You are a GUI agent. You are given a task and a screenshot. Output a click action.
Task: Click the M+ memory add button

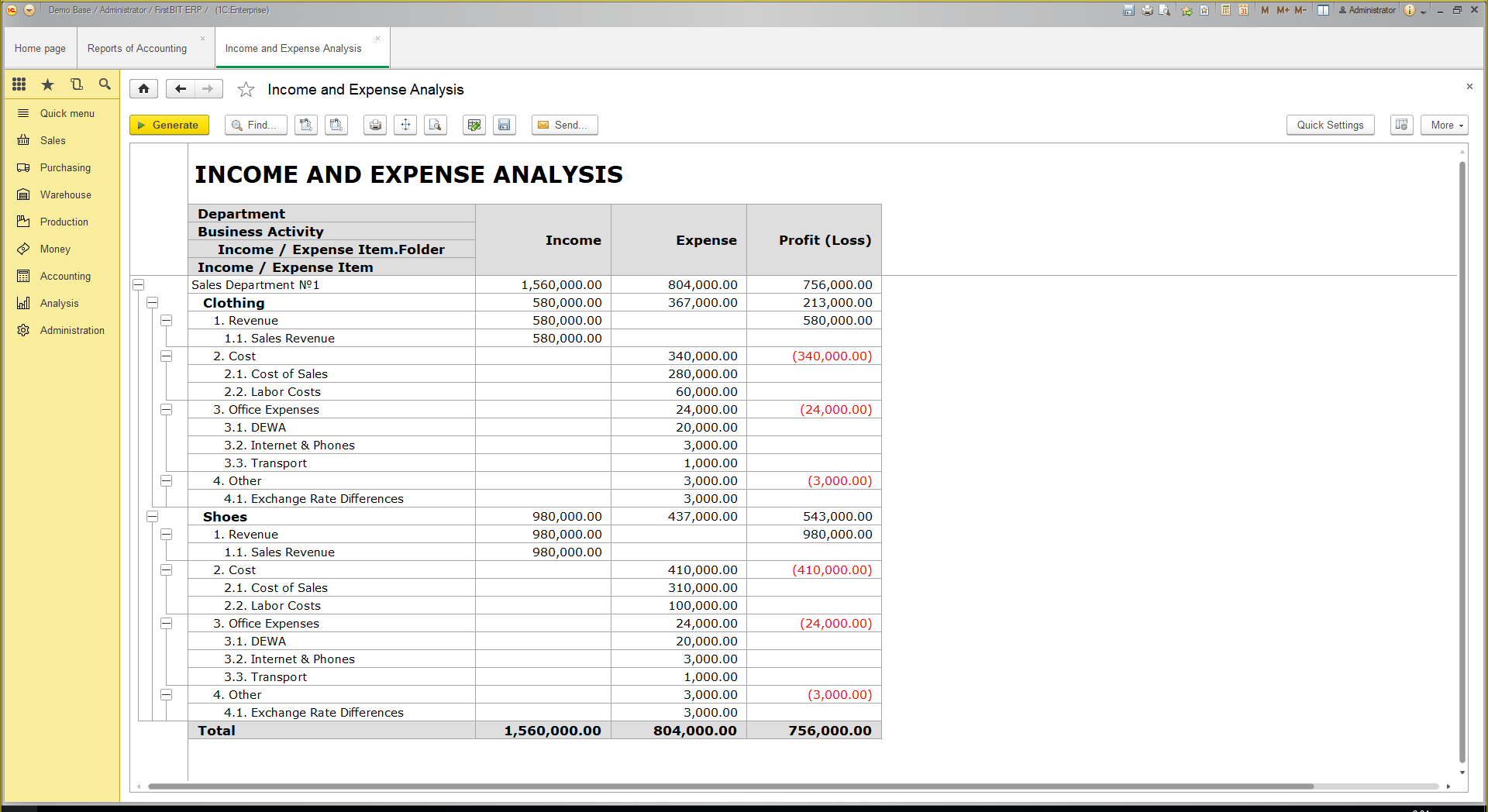pyautogui.click(x=1283, y=10)
